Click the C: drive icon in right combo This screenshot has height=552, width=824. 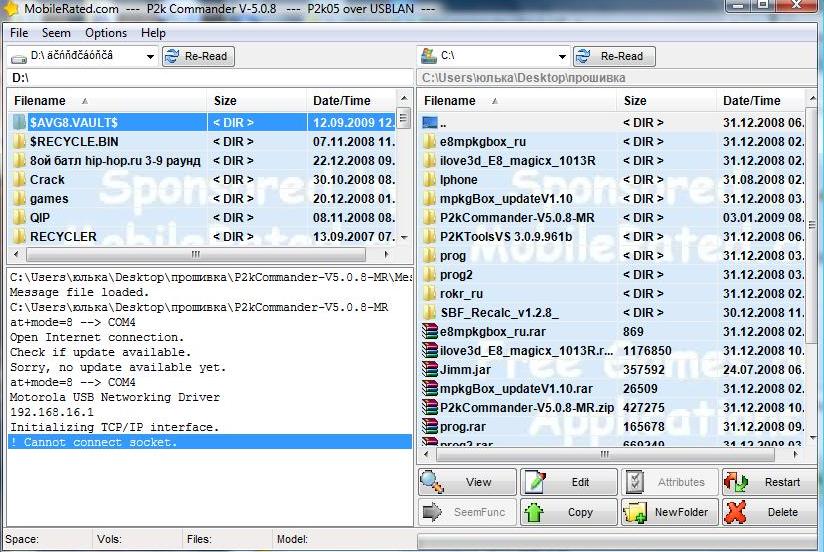point(429,56)
